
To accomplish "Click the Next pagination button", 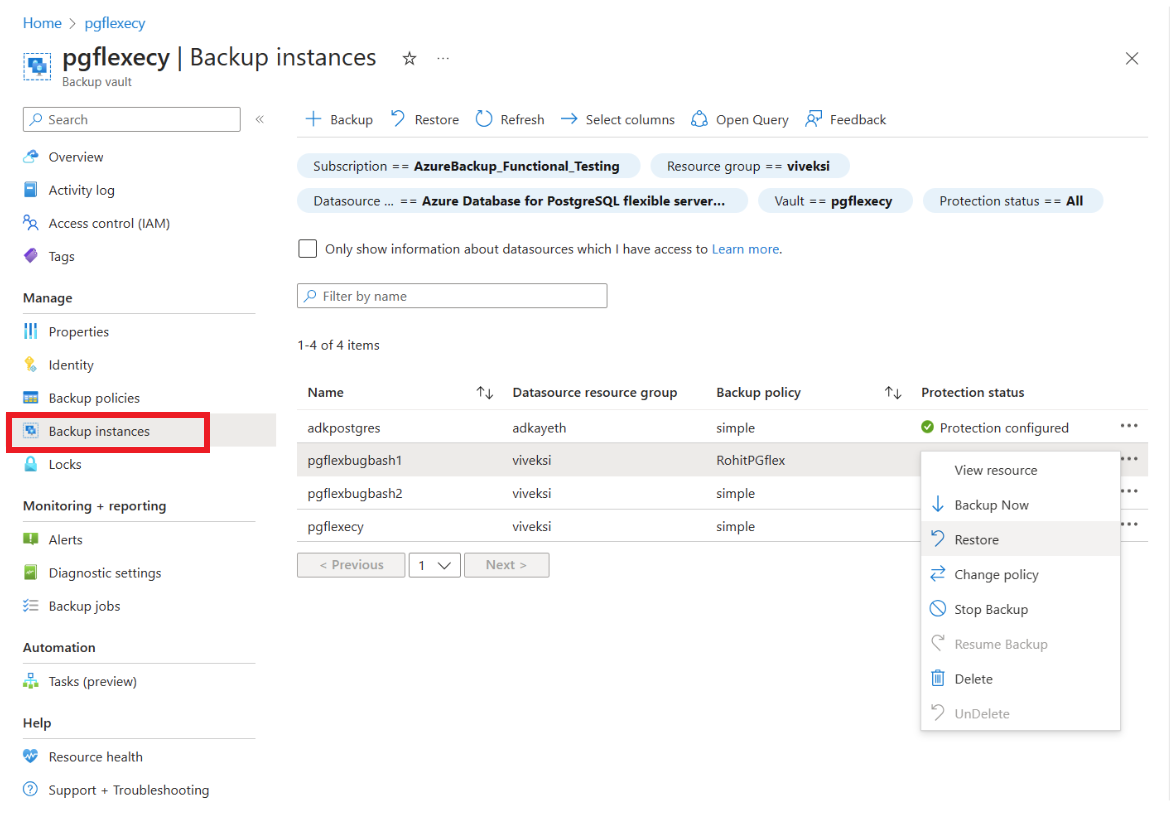I will pos(507,565).
